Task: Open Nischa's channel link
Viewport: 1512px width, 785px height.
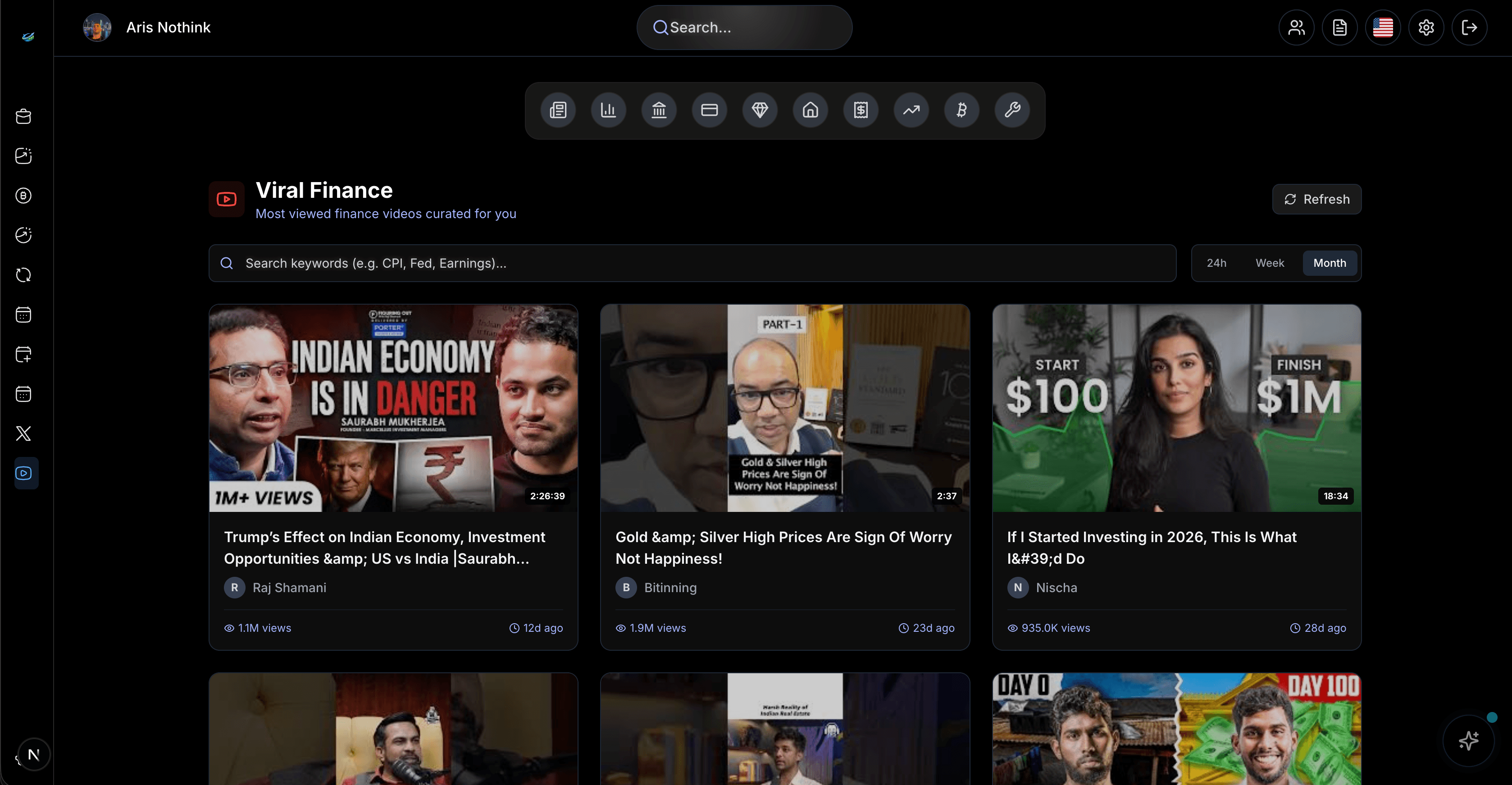Action: coord(1056,588)
